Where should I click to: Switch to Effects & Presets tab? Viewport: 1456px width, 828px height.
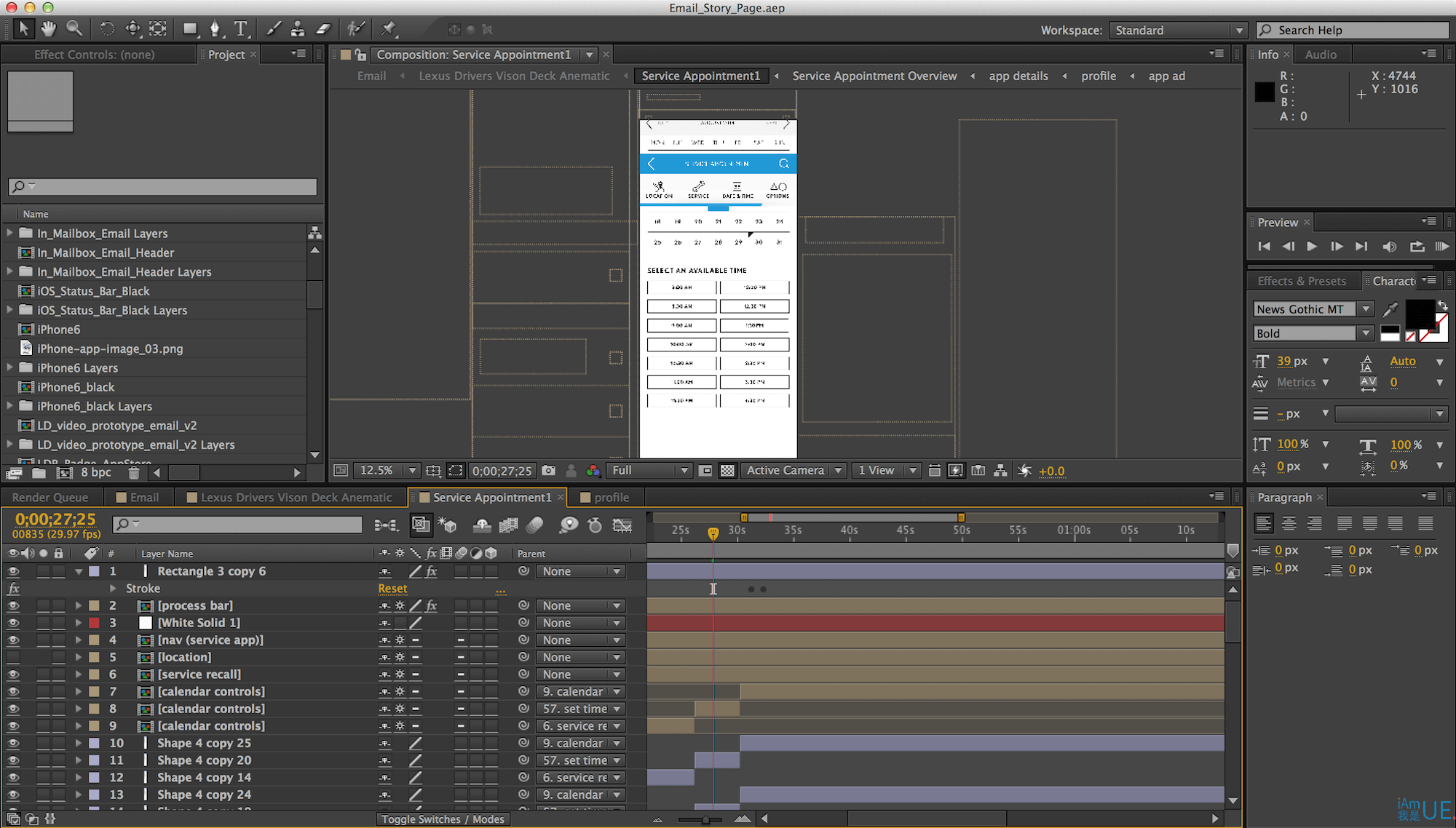pyautogui.click(x=1302, y=281)
